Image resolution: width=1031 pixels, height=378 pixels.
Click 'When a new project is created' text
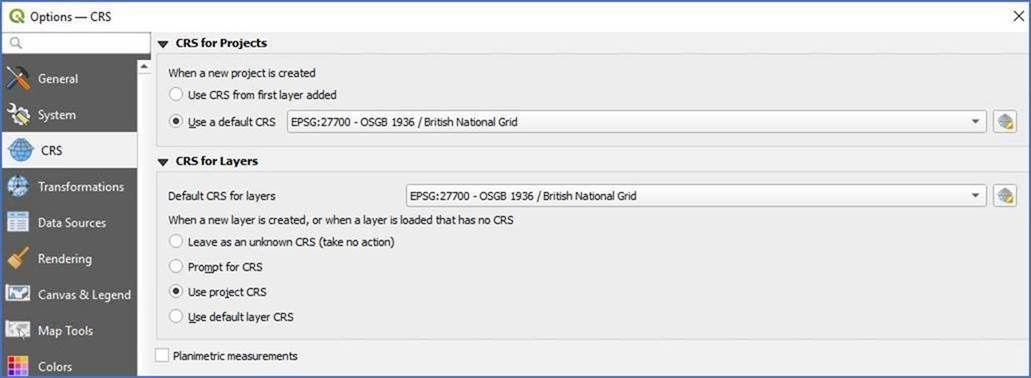[242, 73]
